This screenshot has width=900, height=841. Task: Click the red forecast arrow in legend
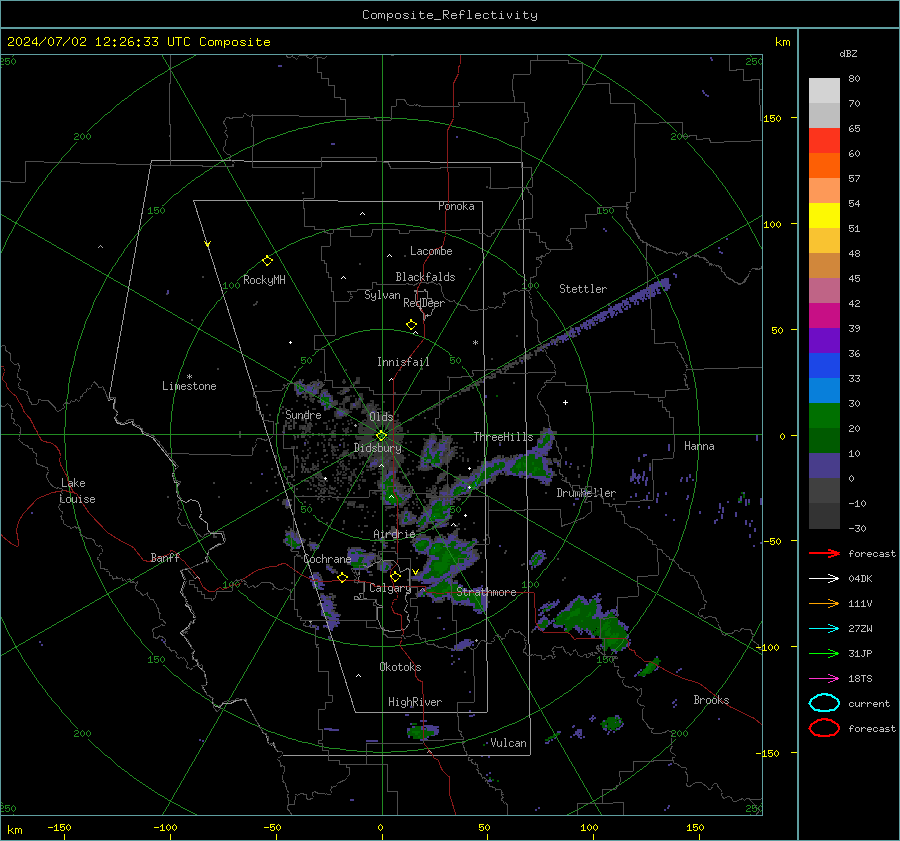(824, 553)
